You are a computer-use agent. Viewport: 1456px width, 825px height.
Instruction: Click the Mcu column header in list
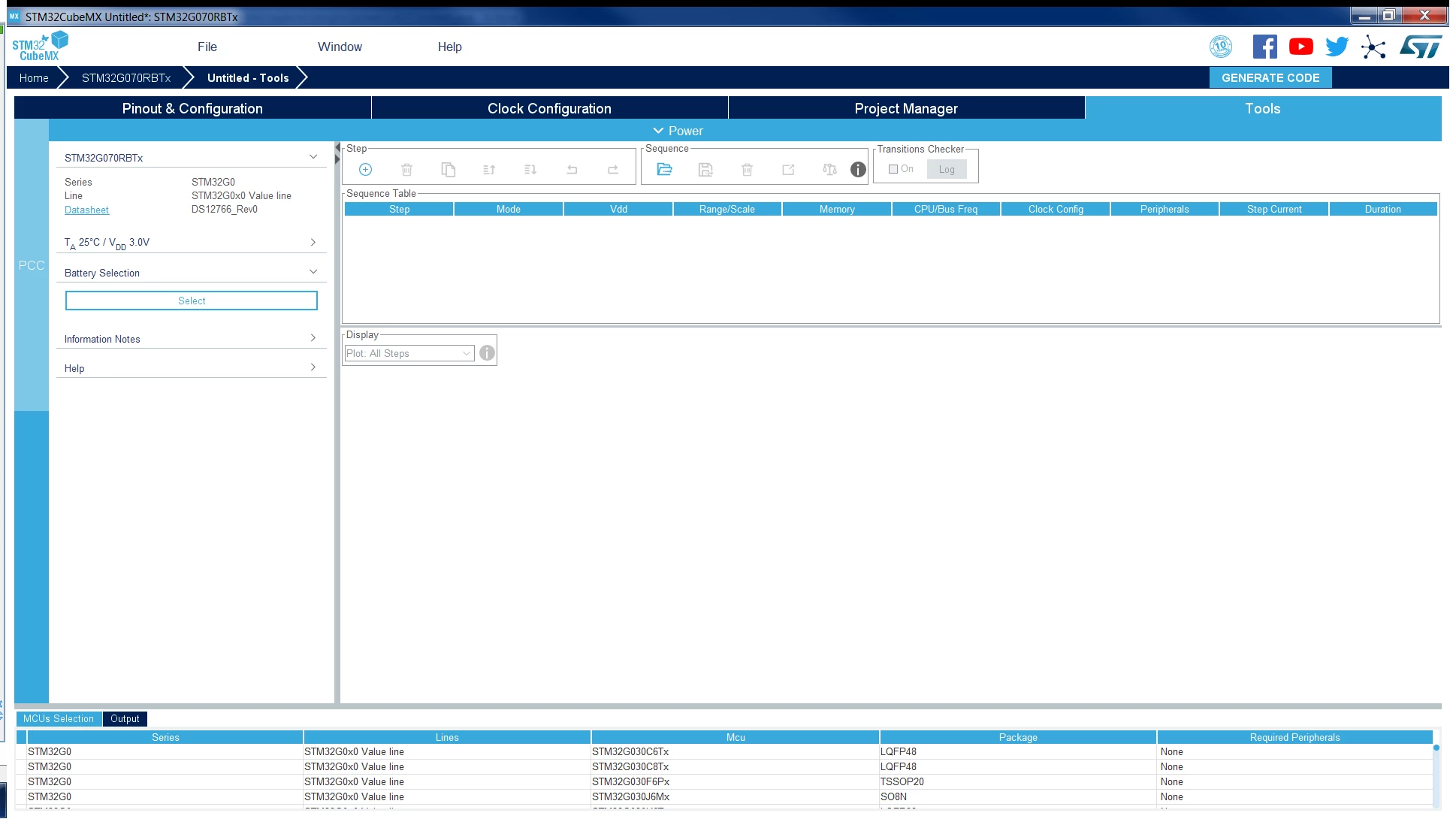coord(736,737)
